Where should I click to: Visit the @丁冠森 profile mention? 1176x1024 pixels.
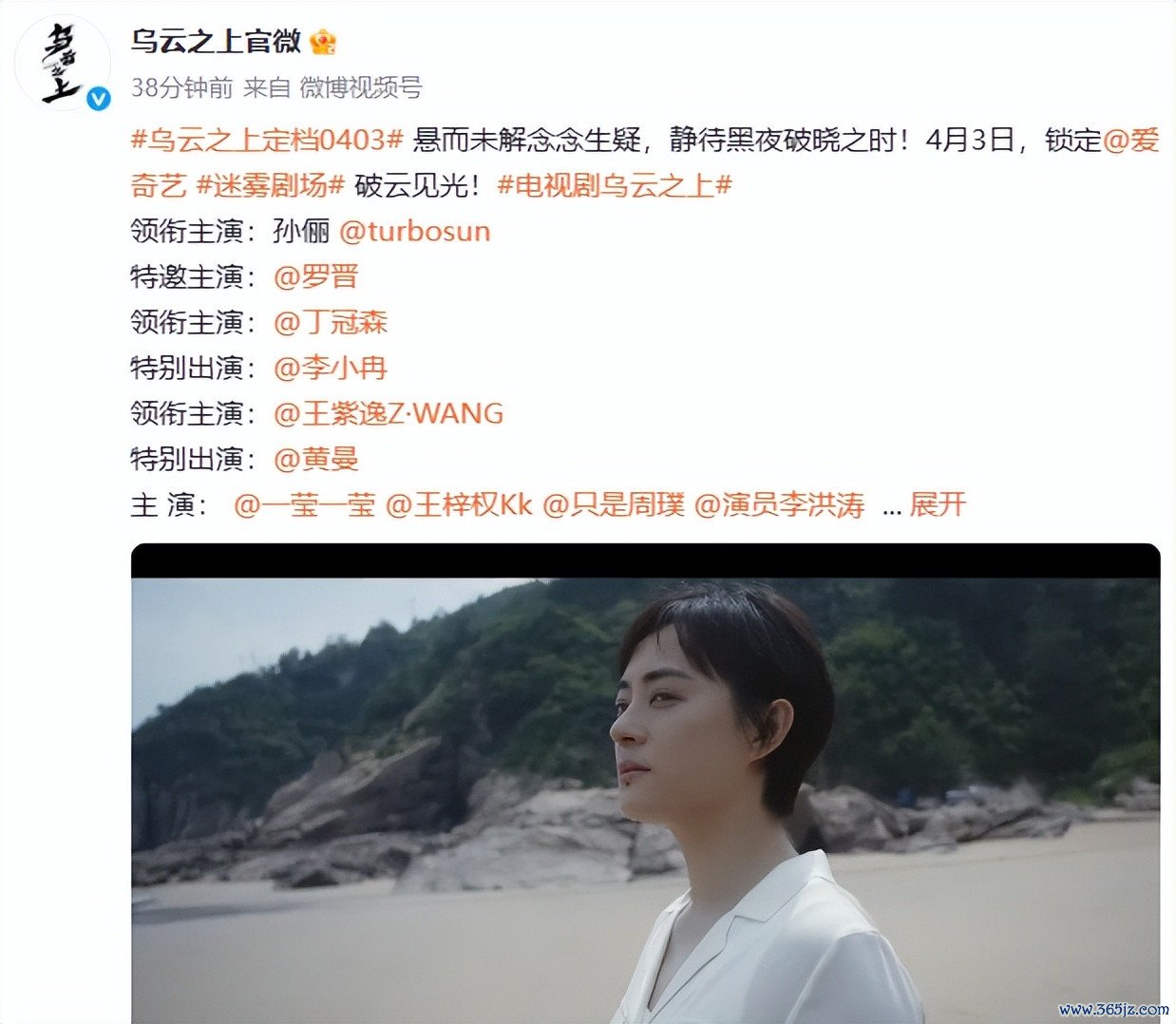point(331,322)
